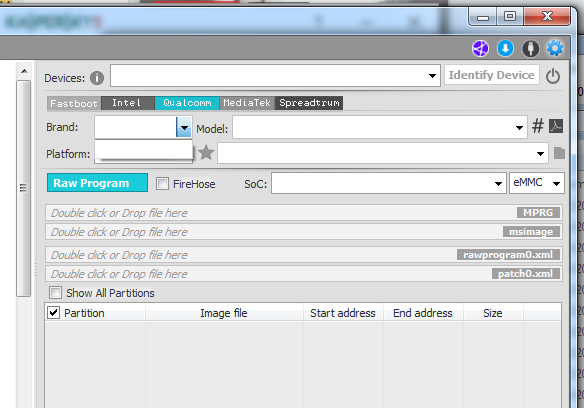Click the blue download arrow icon
Image resolution: width=584 pixels, height=408 pixels.
tap(505, 48)
